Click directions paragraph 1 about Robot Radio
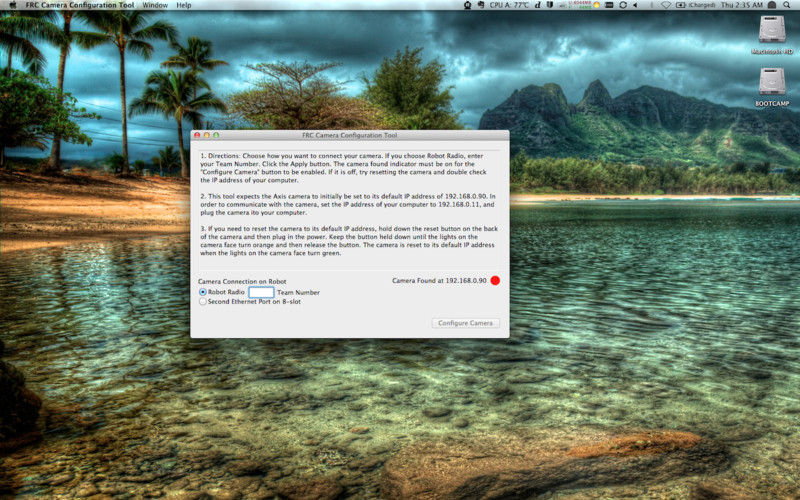This screenshot has width=800, height=500. click(x=343, y=168)
